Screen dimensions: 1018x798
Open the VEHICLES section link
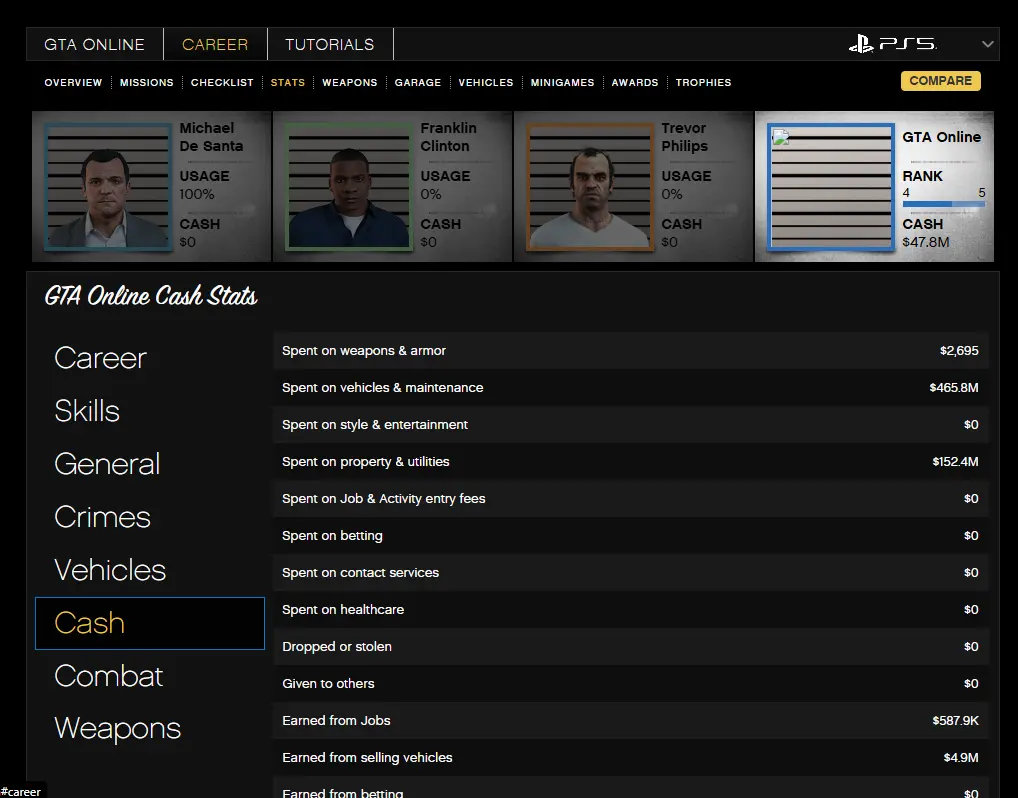(x=486, y=82)
